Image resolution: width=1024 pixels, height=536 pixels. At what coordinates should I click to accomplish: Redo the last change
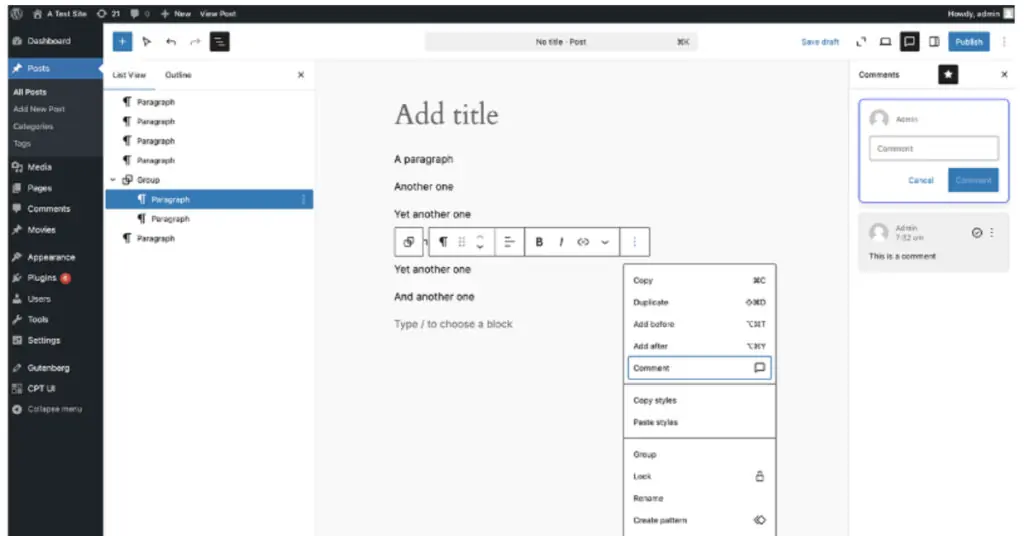[x=195, y=42]
